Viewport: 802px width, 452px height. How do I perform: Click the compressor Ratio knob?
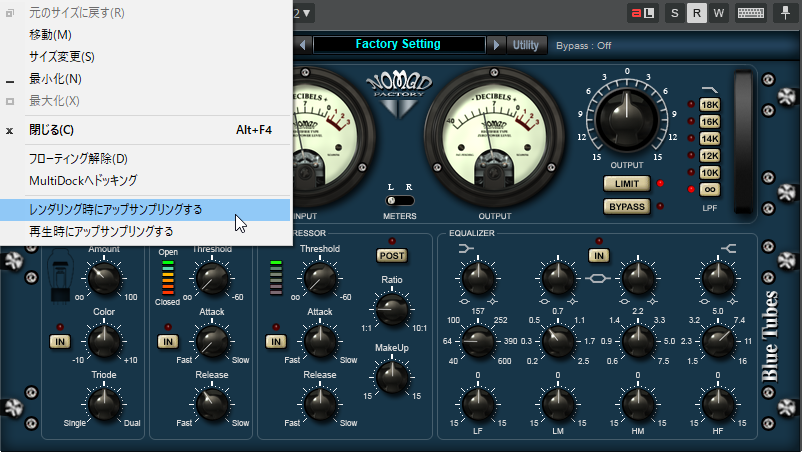[392, 309]
